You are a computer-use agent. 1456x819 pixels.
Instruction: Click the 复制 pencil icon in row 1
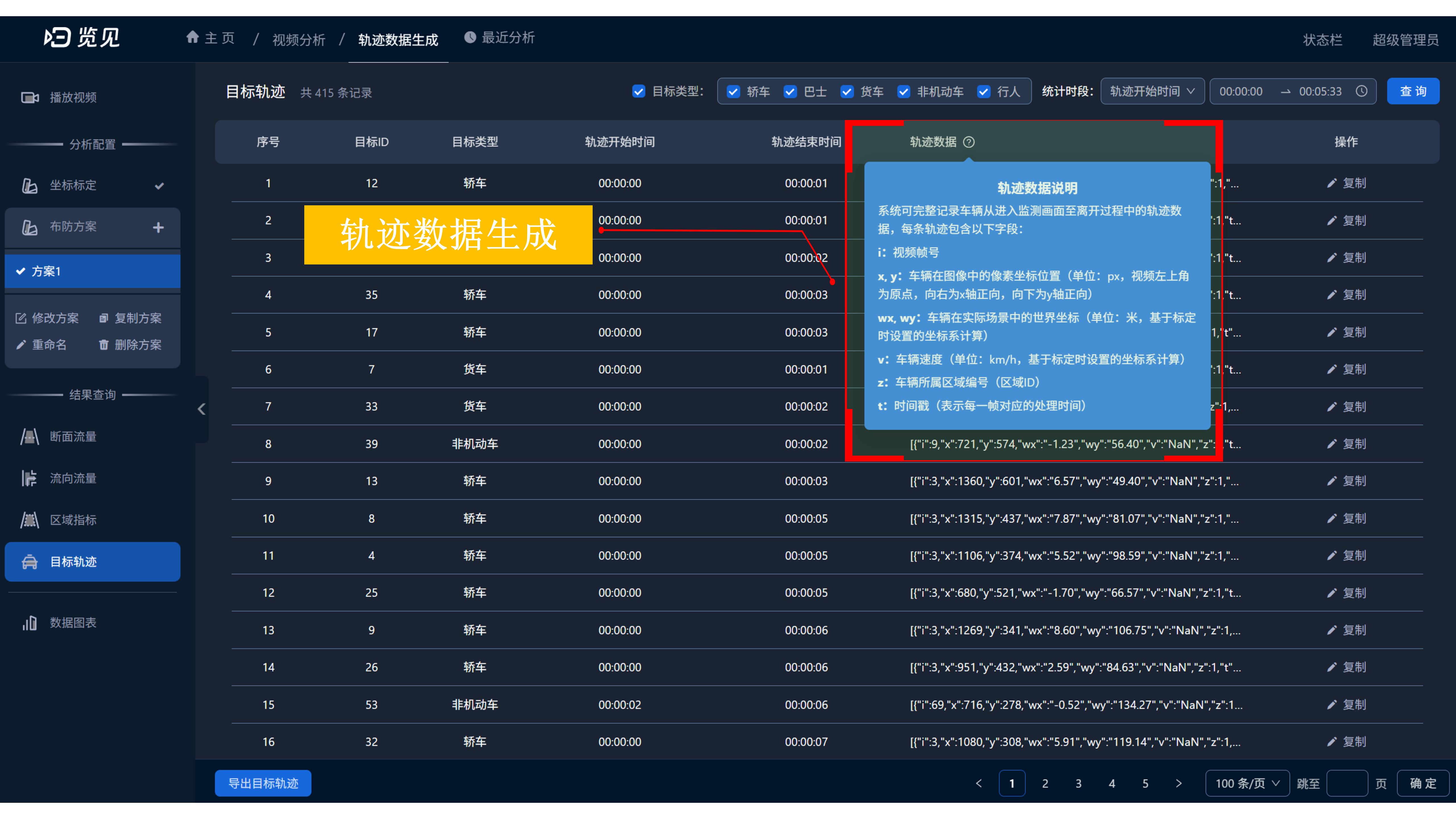(1332, 183)
